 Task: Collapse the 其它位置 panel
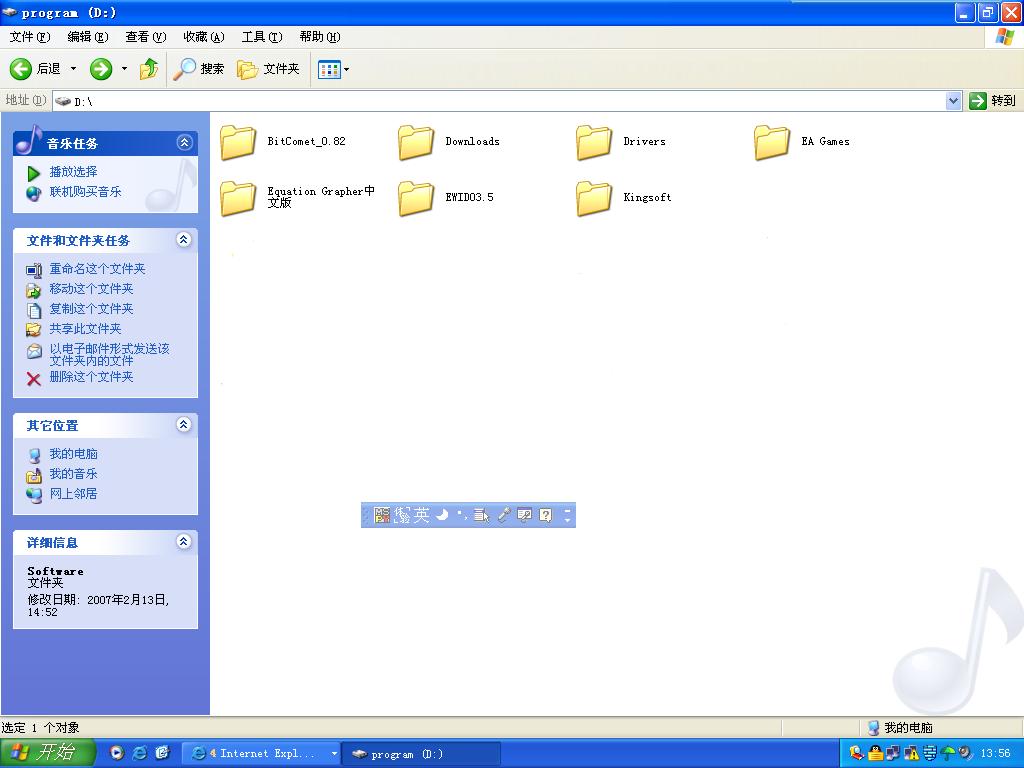184,424
